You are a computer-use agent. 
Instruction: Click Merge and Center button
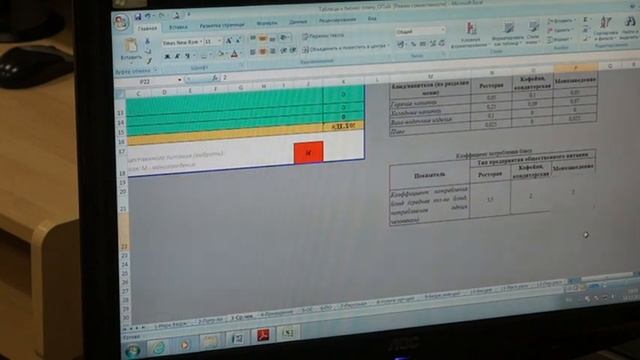click(x=344, y=47)
